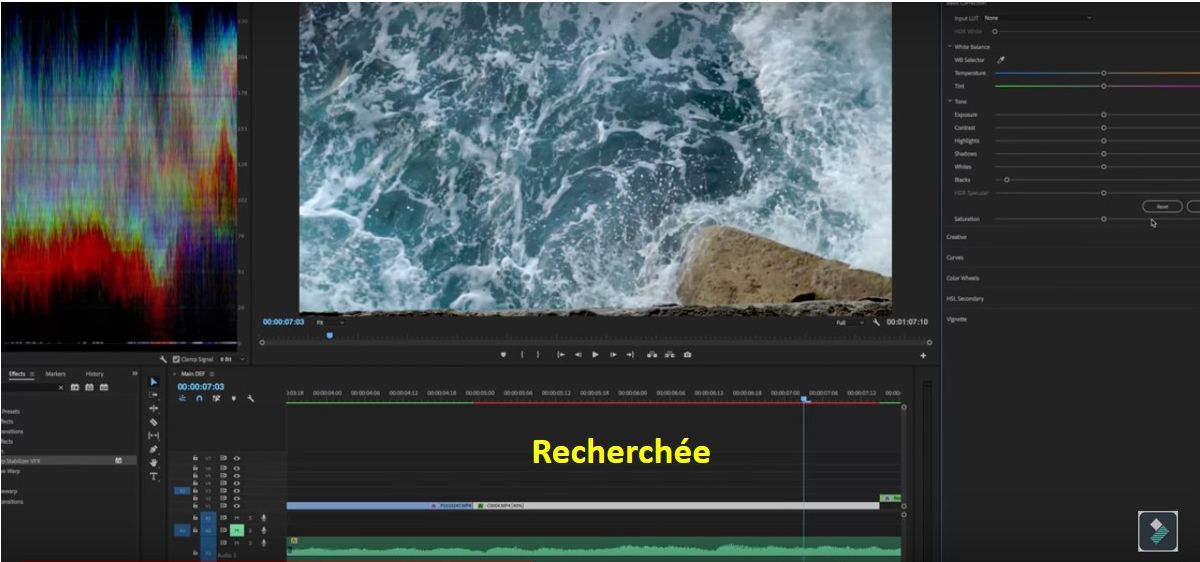Open Lumetri Scopes wrench settings
Viewport: 1200px width, 562px height.
pos(162,359)
